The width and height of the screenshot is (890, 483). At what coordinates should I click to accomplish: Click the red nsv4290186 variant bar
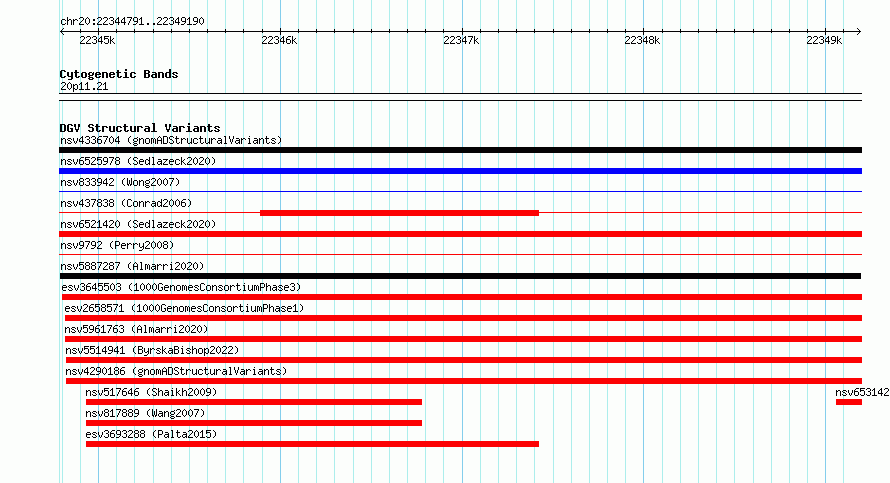click(464, 381)
